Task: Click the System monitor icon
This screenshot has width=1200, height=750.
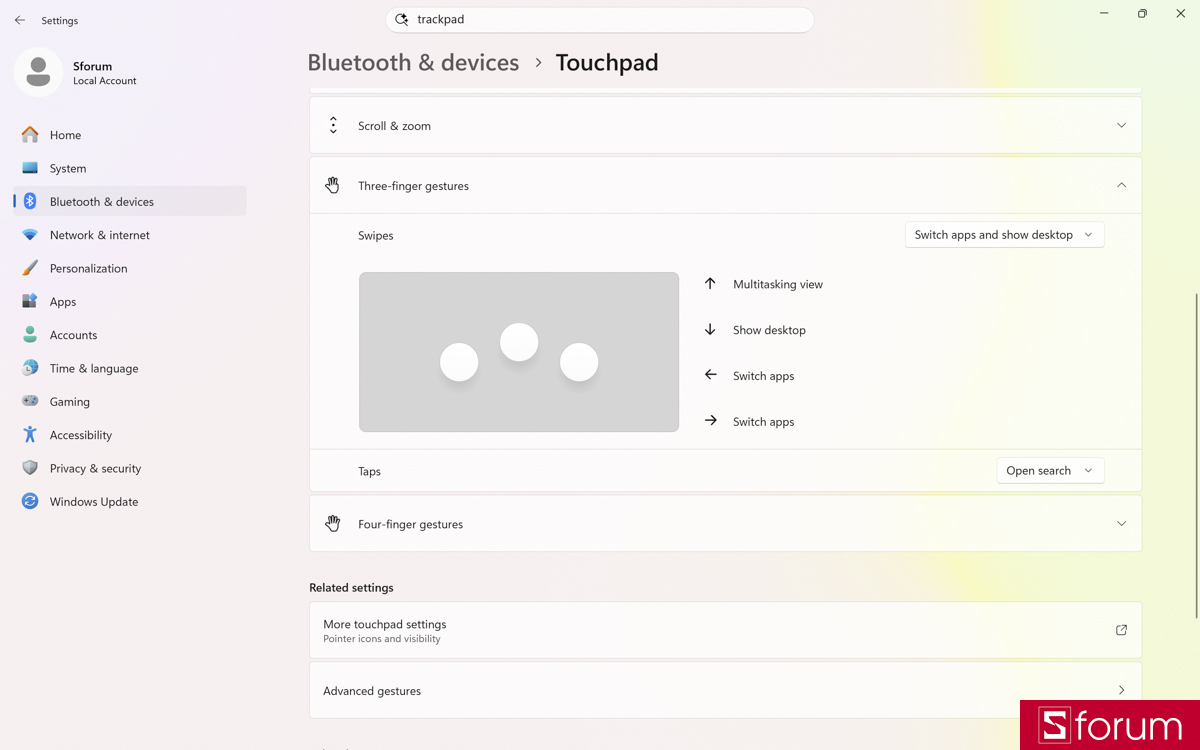Action: pos(30,168)
